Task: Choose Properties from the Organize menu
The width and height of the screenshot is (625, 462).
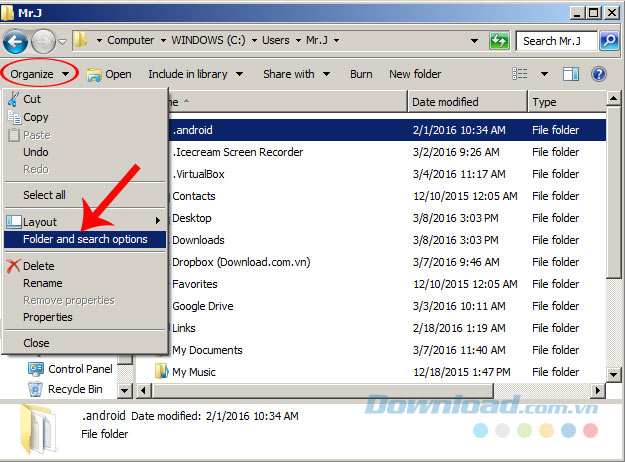Action: point(85,317)
